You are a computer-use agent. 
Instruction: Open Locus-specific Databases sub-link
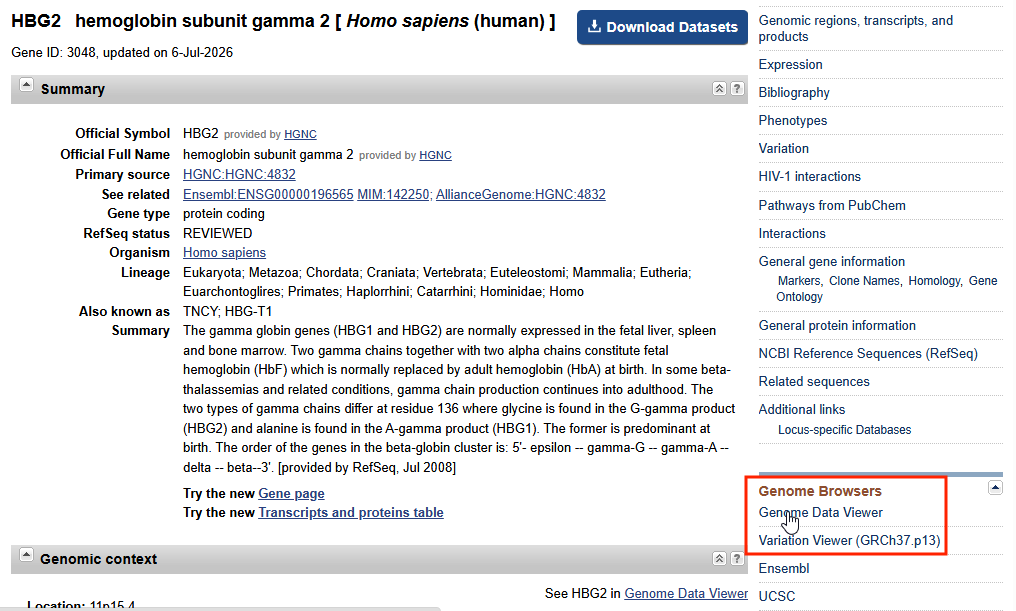pos(844,430)
